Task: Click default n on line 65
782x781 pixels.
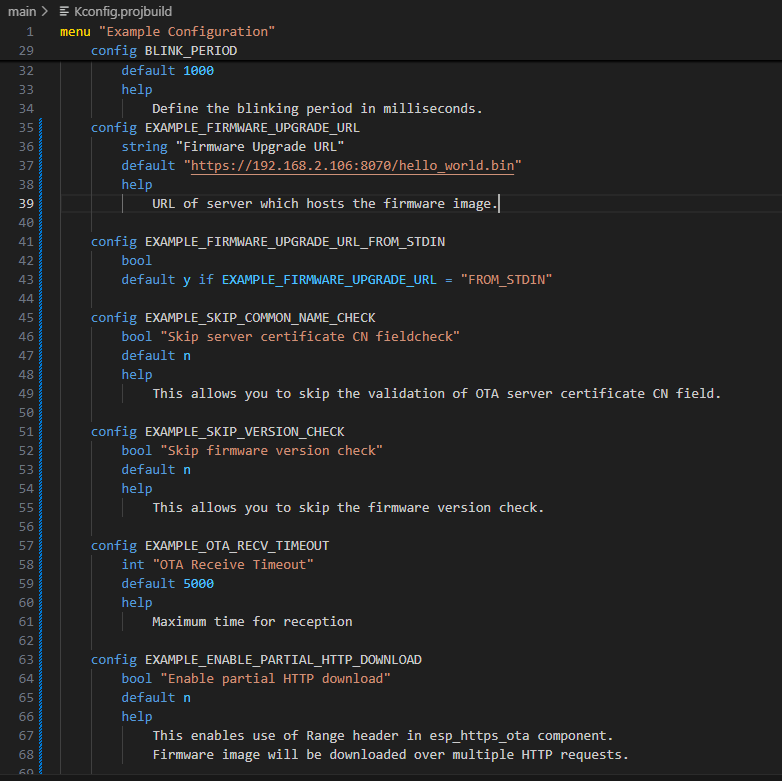Action: [156, 698]
